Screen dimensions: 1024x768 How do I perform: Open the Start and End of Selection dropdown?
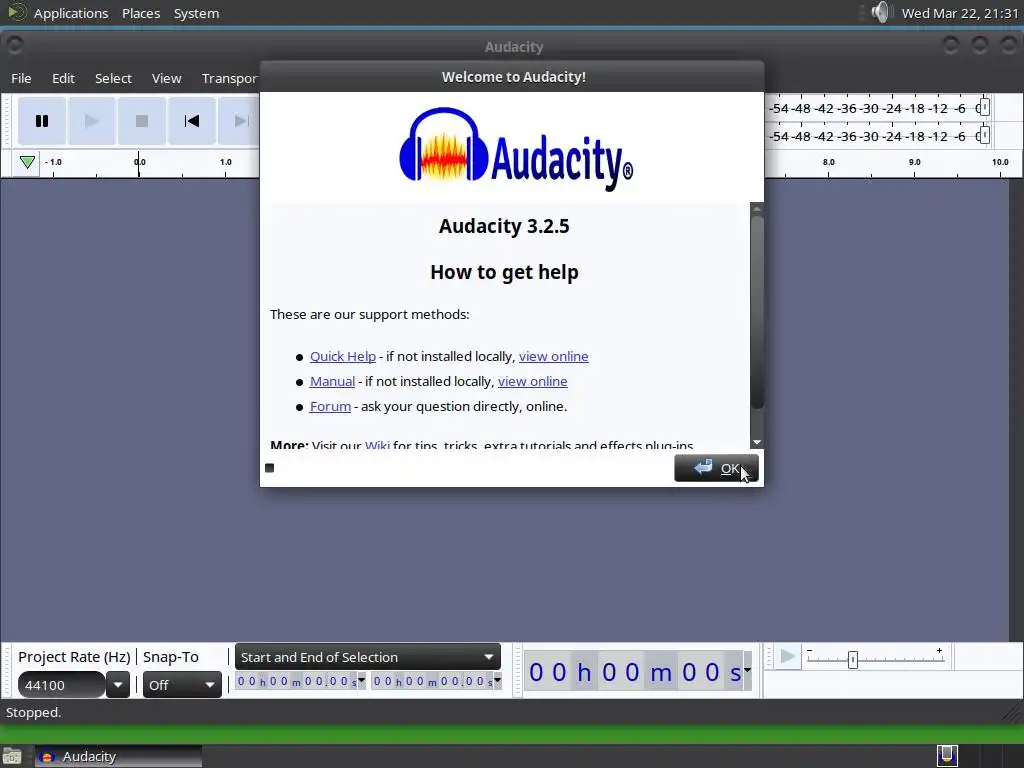coord(368,657)
